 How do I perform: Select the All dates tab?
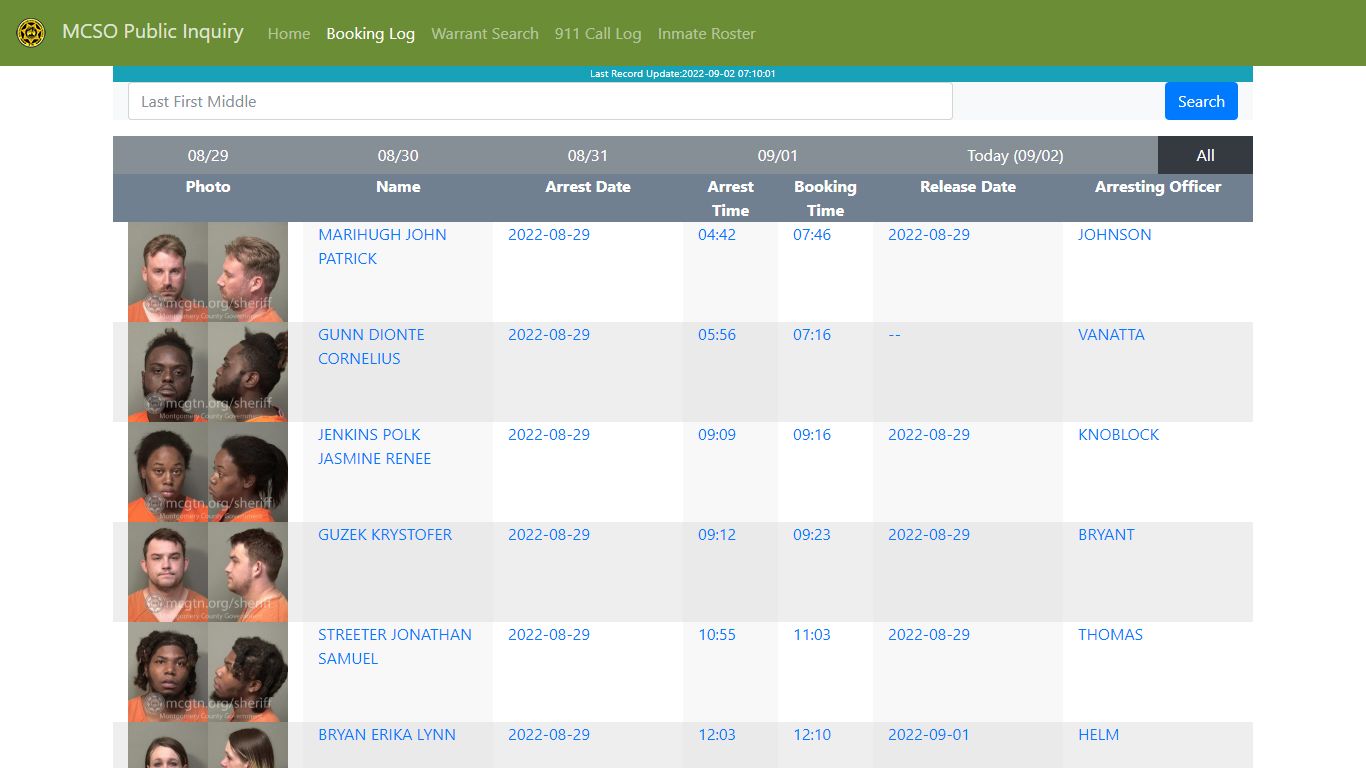point(1205,155)
